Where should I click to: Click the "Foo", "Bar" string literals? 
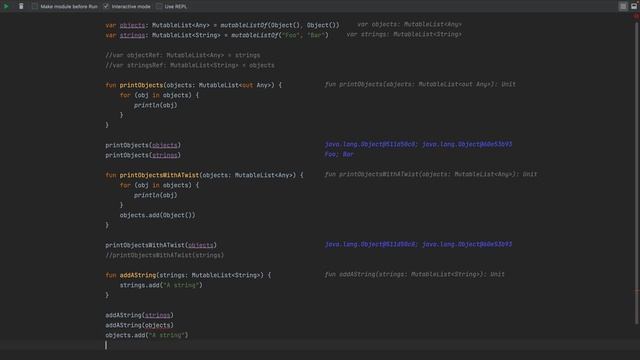[x=304, y=36]
